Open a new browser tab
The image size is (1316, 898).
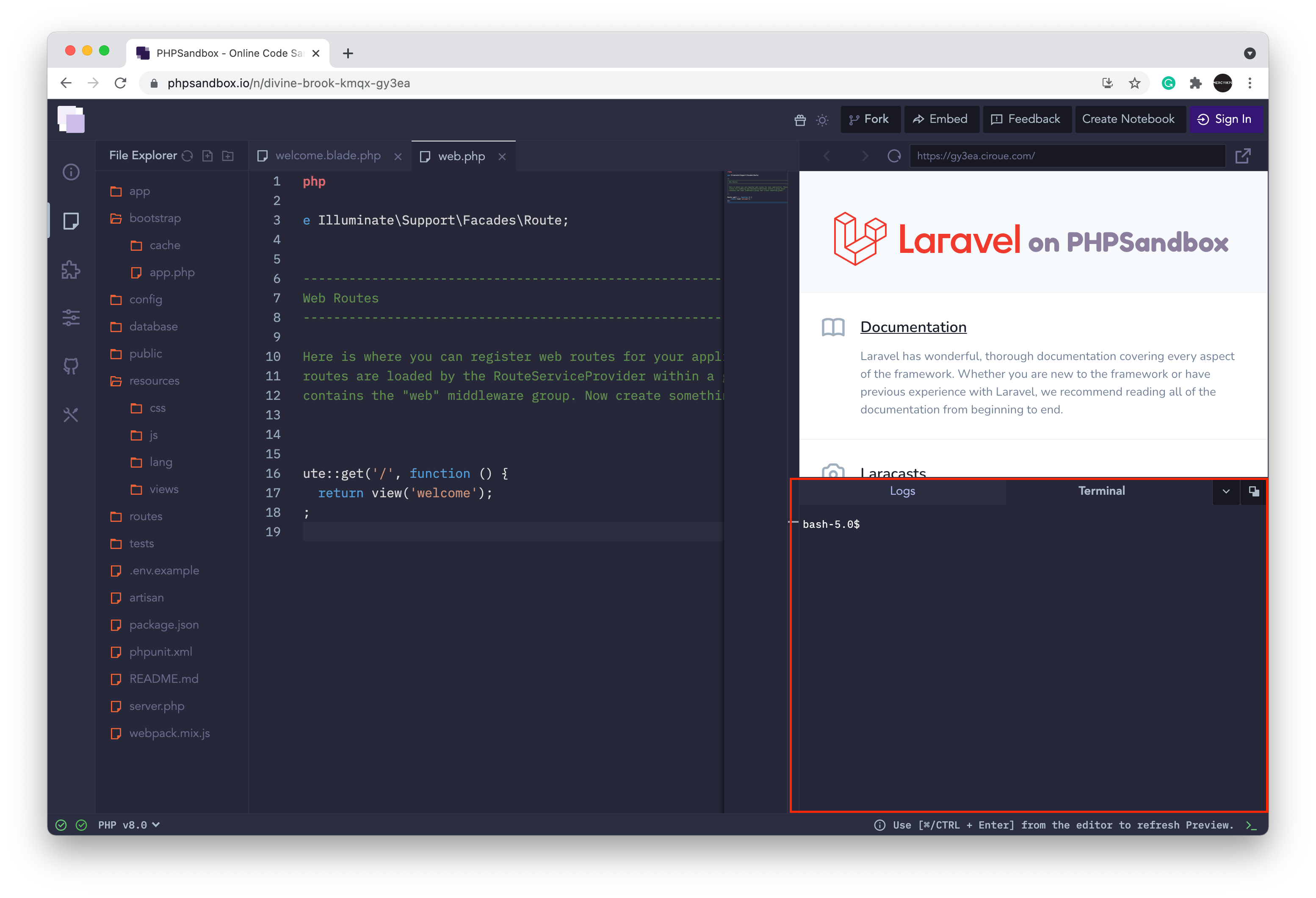pyautogui.click(x=348, y=53)
